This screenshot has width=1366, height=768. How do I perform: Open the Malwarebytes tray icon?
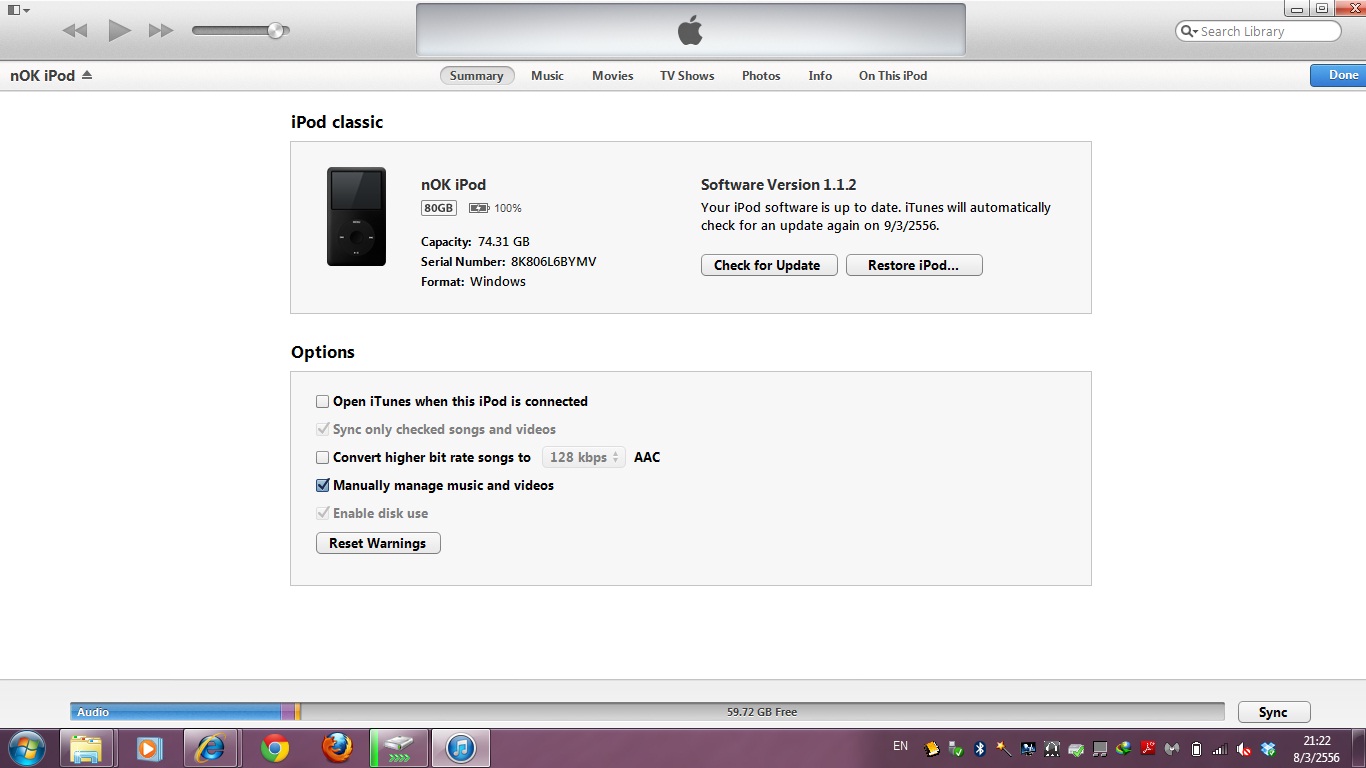click(1172, 748)
